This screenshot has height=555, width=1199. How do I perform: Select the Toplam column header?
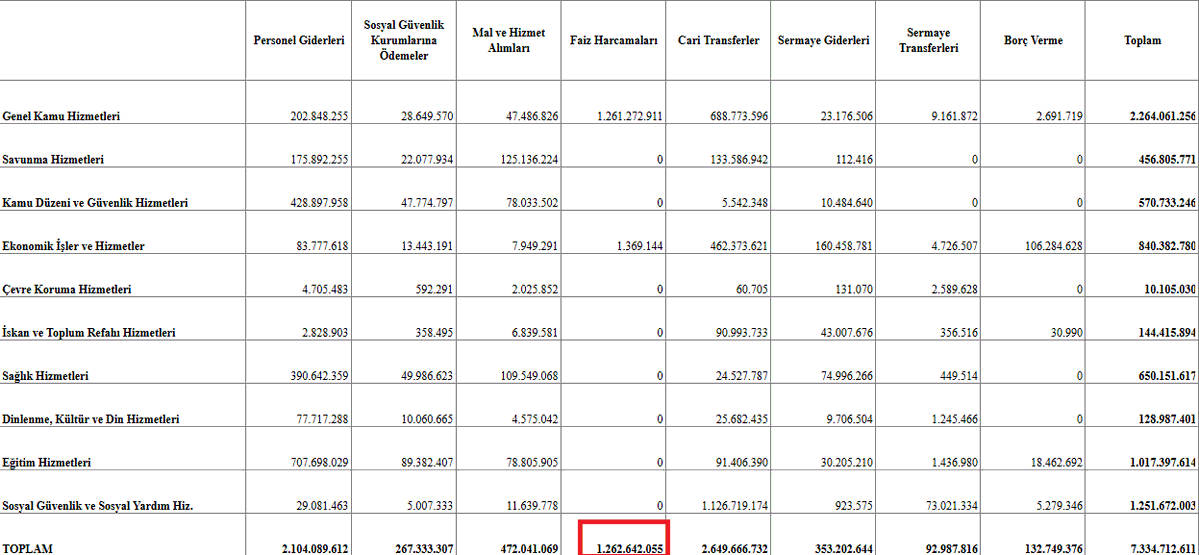tap(1143, 41)
